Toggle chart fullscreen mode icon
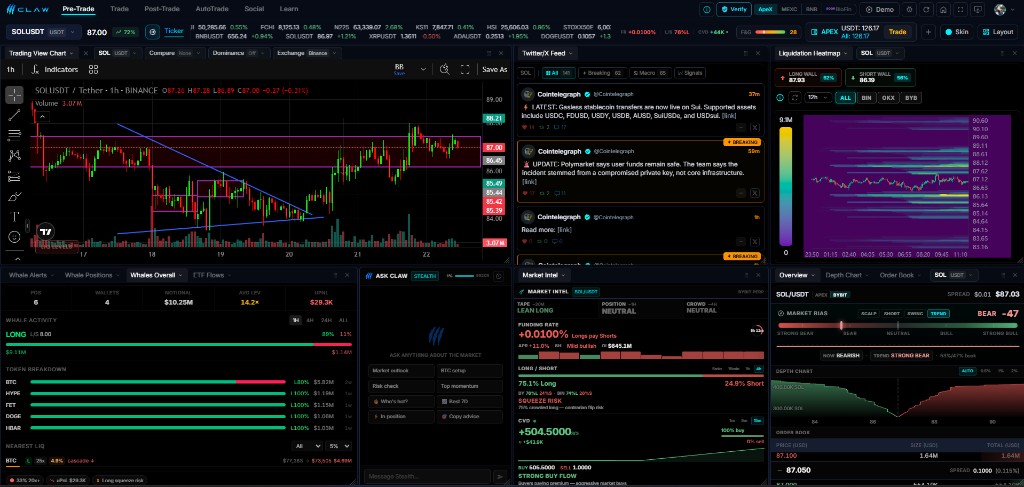This screenshot has width=1024, height=487. (465, 69)
